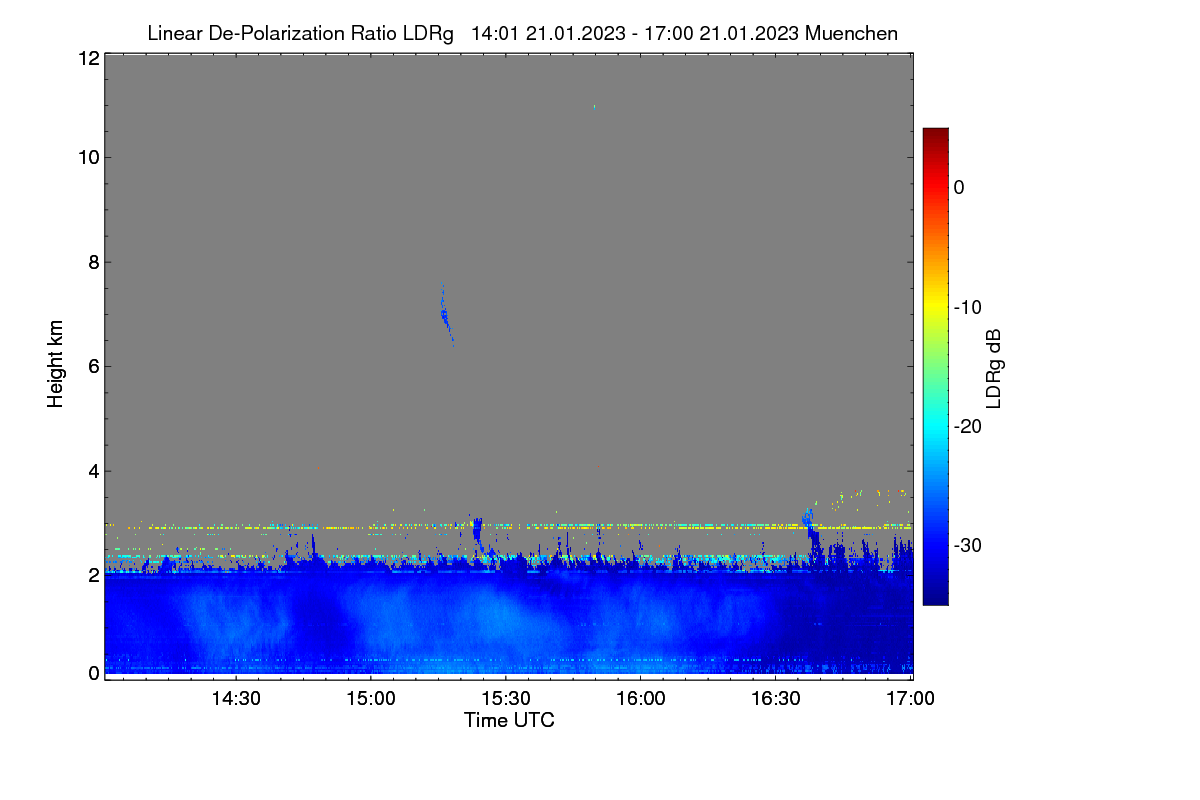Screen dimensions: 1200x800
Task: Click the '16:00' time tick label
Action: (641, 699)
